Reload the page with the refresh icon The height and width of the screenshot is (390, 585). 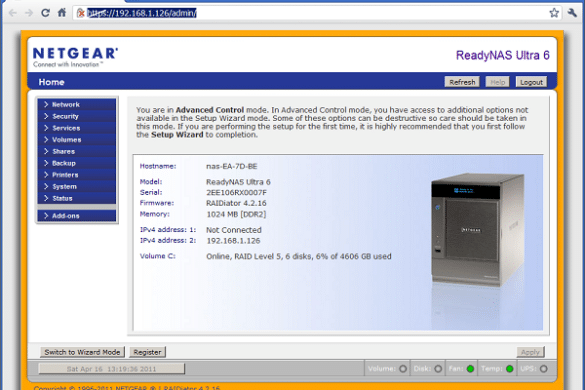pos(45,13)
